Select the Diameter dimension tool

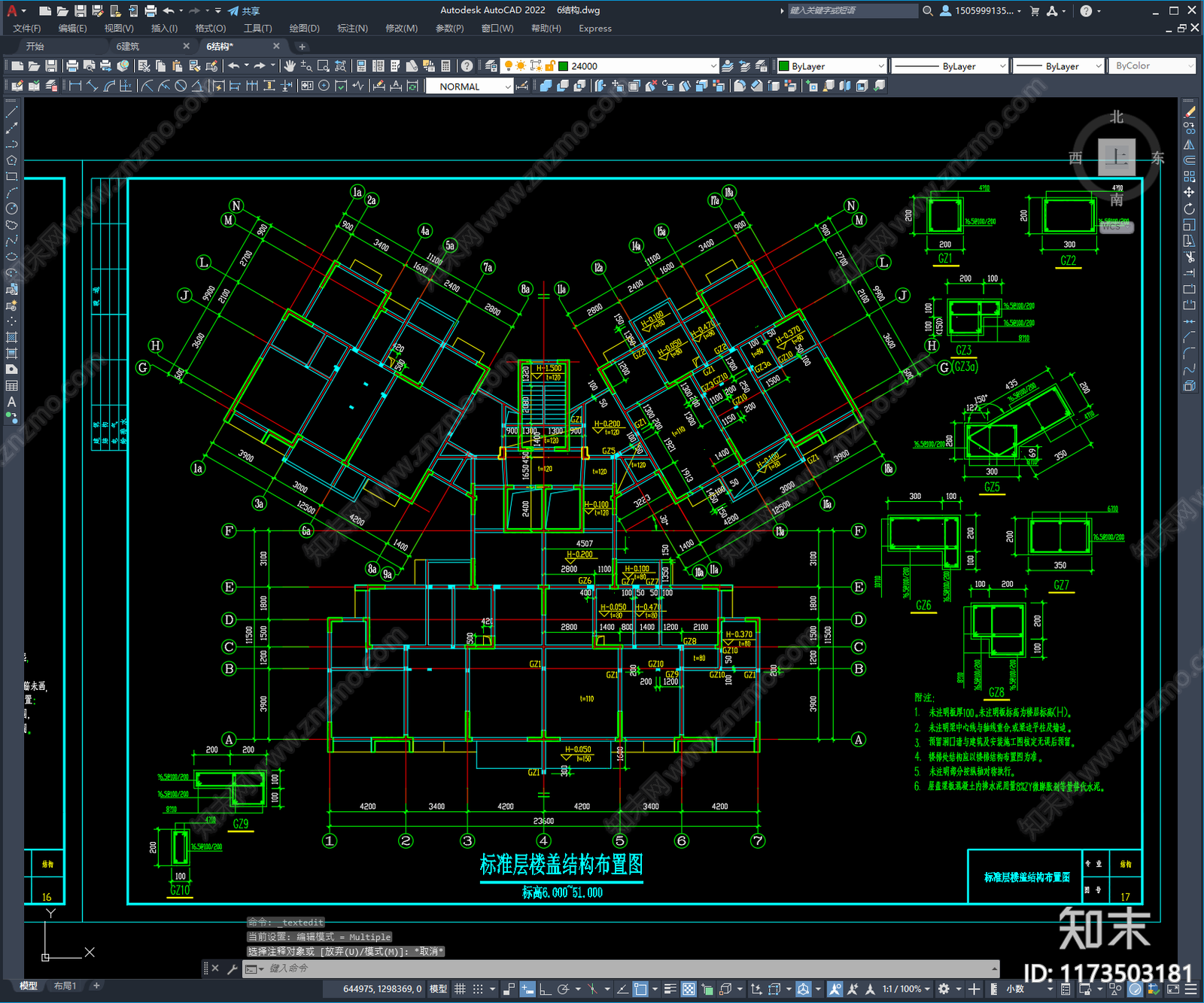point(181,86)
